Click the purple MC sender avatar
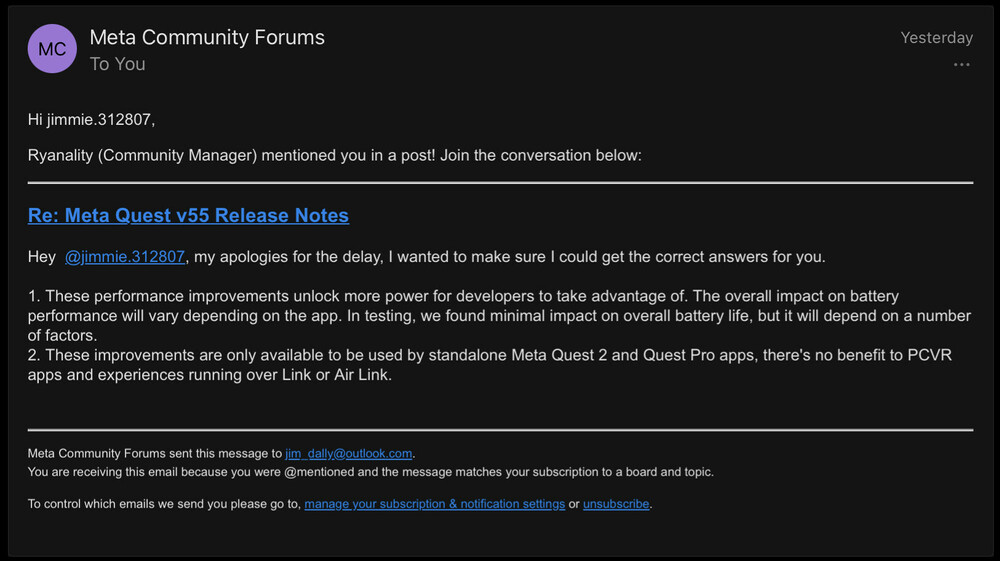Viewport: 1000px width, 561px height. (x=53, y=49)
